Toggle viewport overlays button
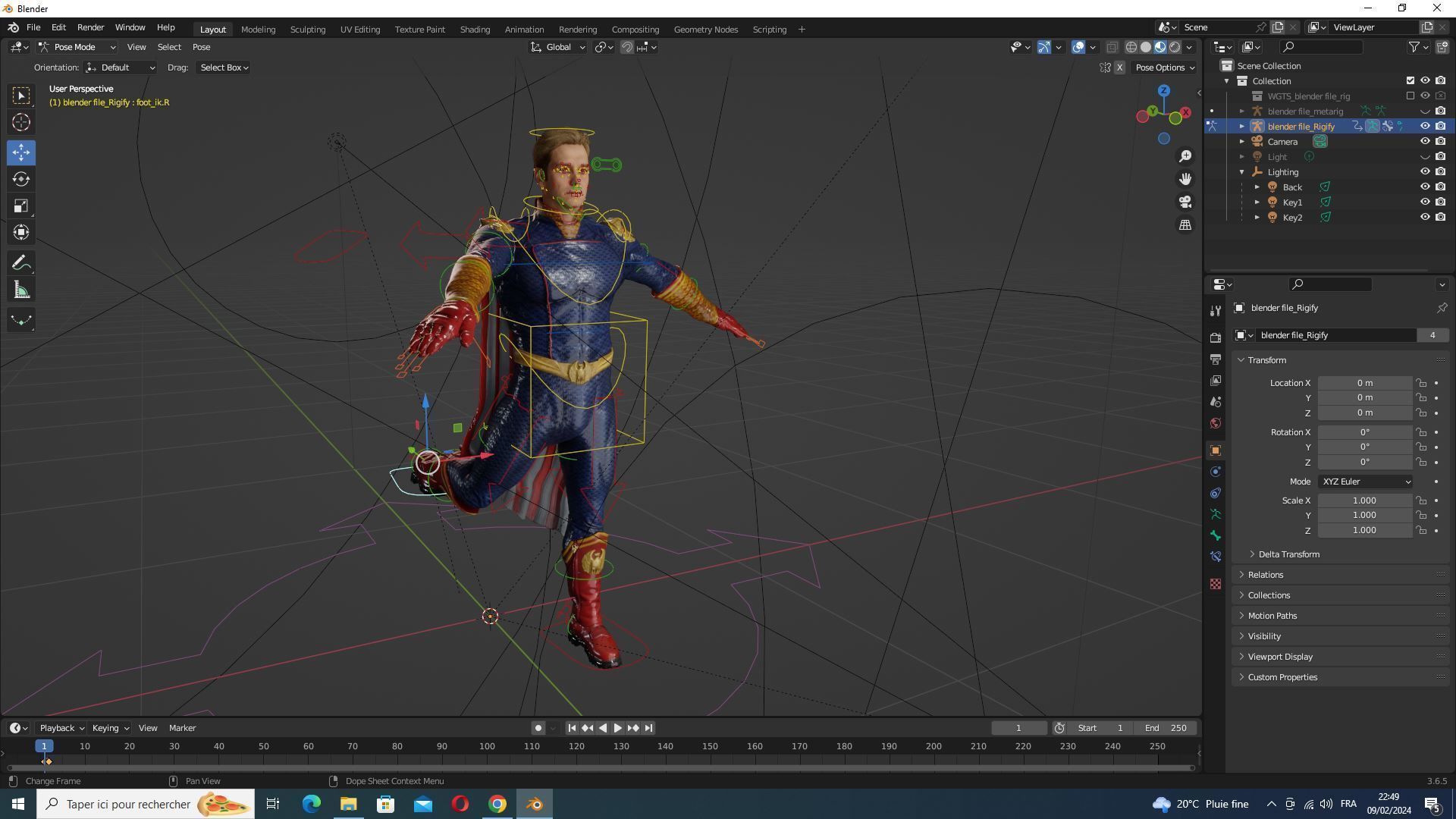This screenshot has width=1456, height=819. (x=1078, y=47)
